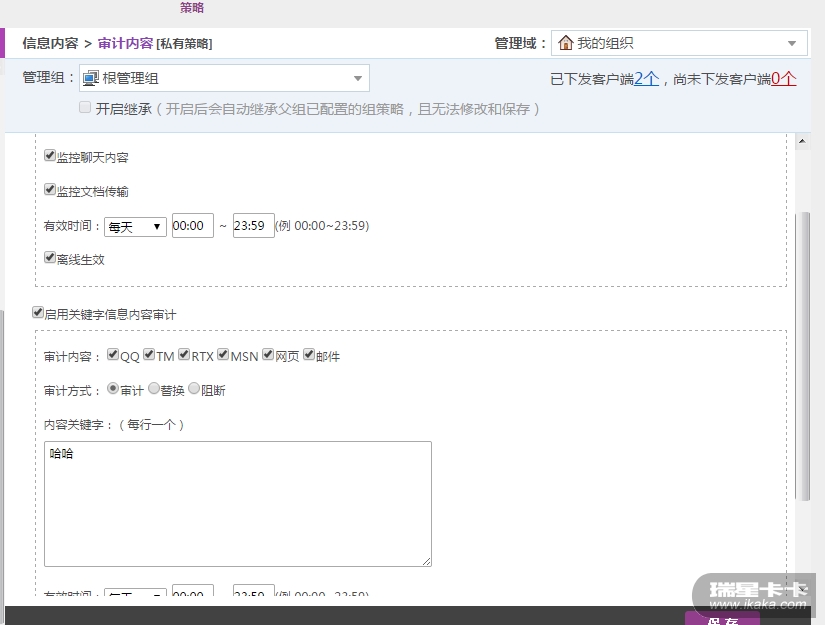Disable 启用关键字信息内容审计 checkbox
825x625 pixels.
[x=37, y=312]
